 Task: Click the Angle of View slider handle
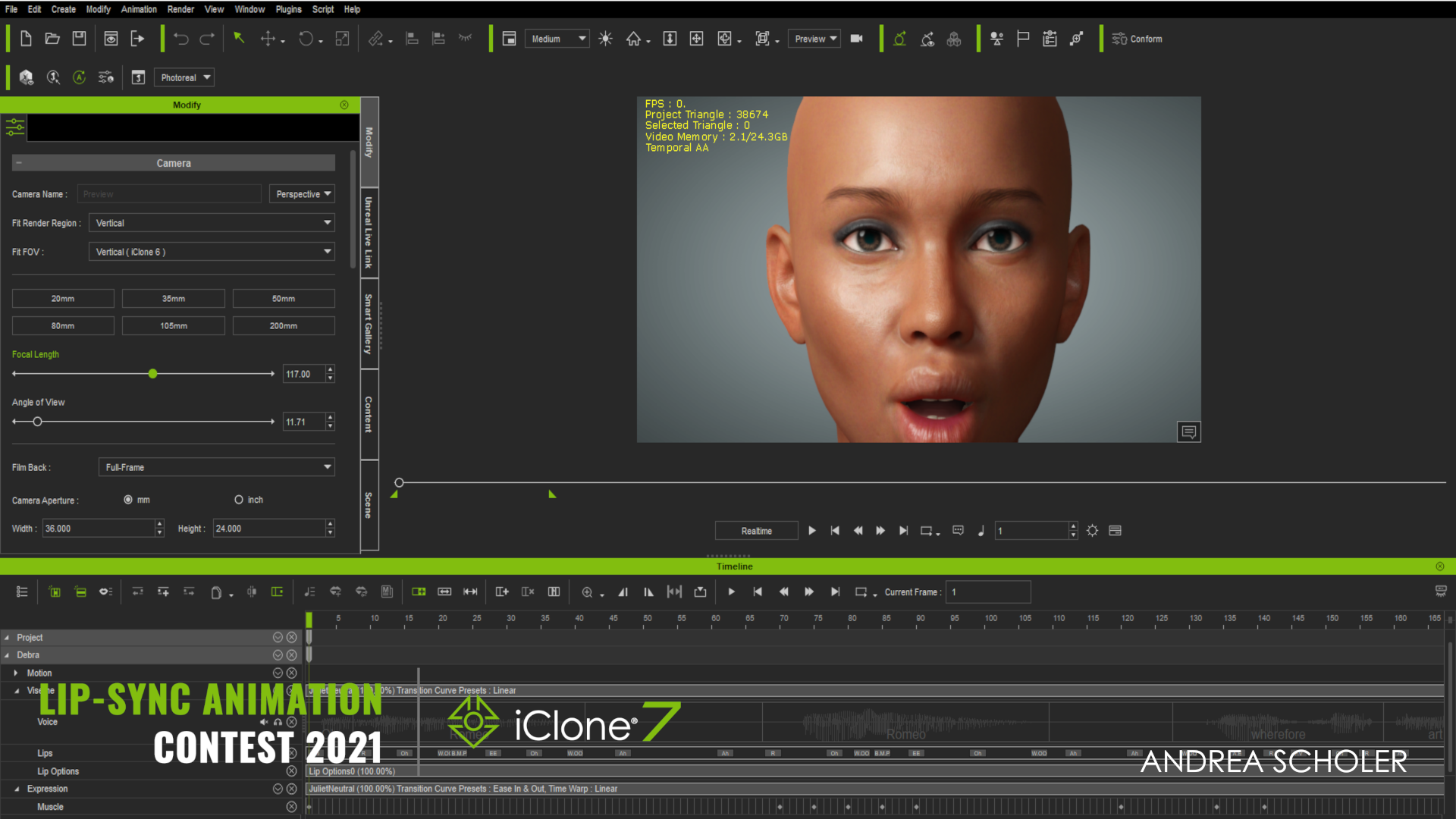[37, 422]
